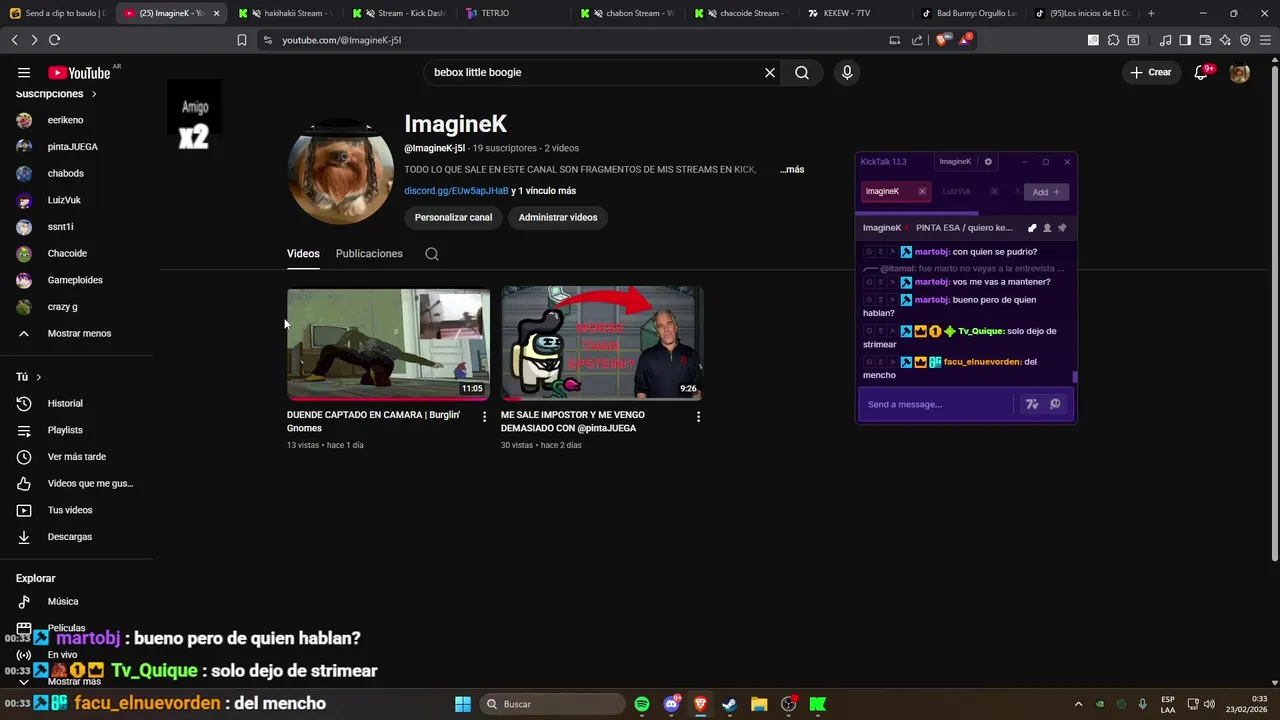Viewport: 1280px width, 720px height.
Task: Open KickTalk chatters user icon
Action: [1047, 228]
